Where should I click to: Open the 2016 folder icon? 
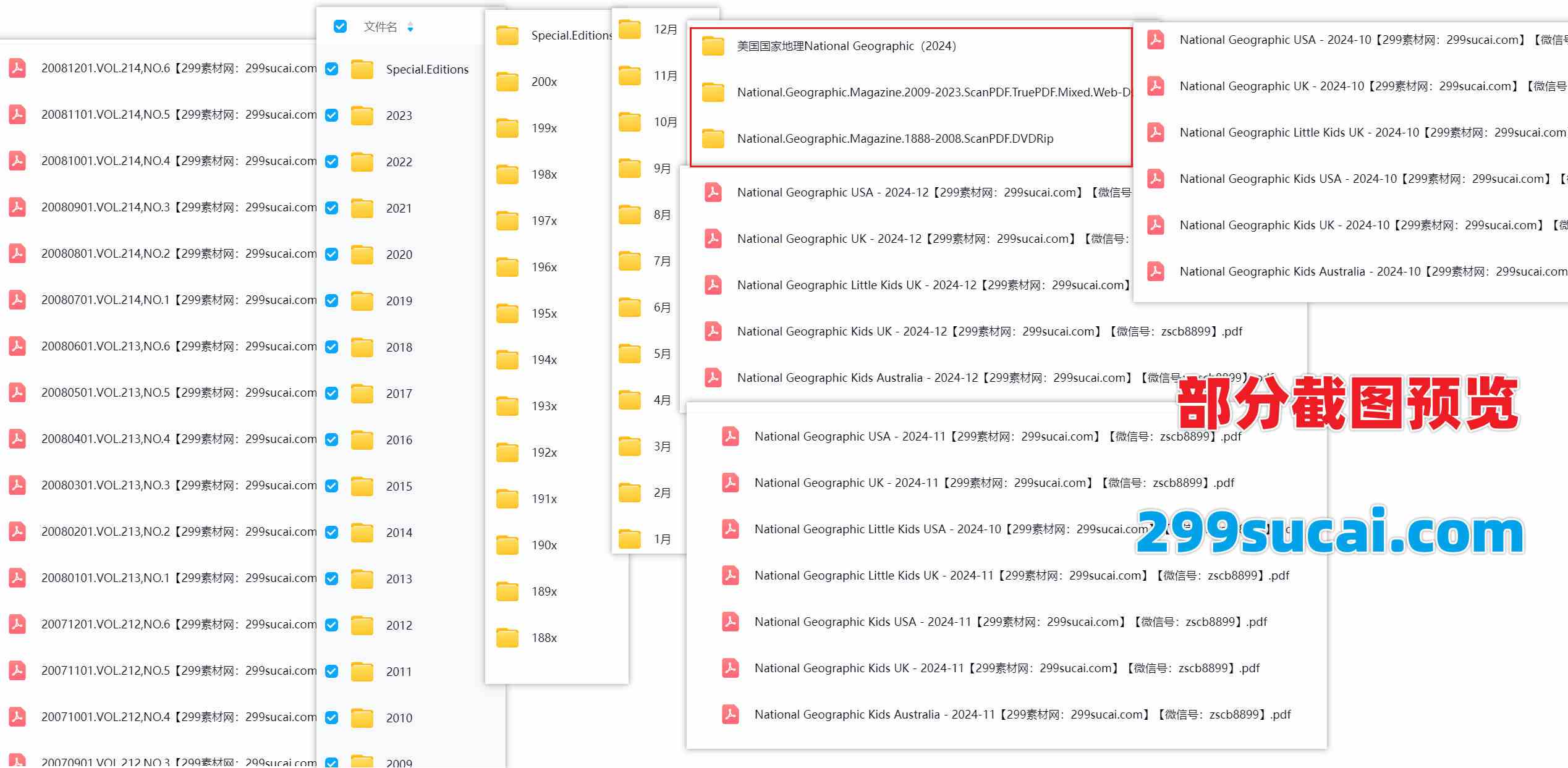(x=362, y=439)
